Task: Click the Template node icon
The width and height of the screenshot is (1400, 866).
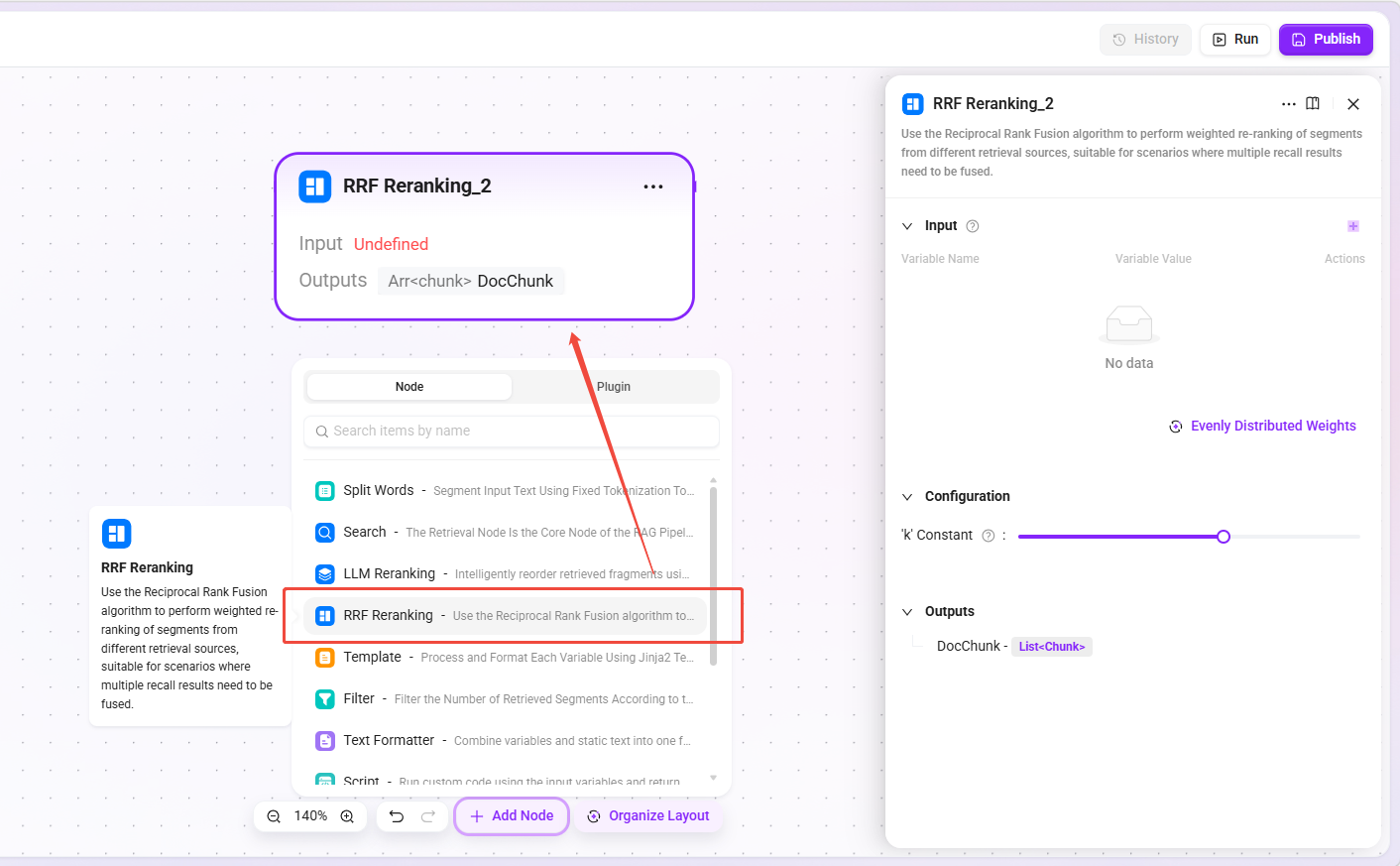Action: (325, 658)
